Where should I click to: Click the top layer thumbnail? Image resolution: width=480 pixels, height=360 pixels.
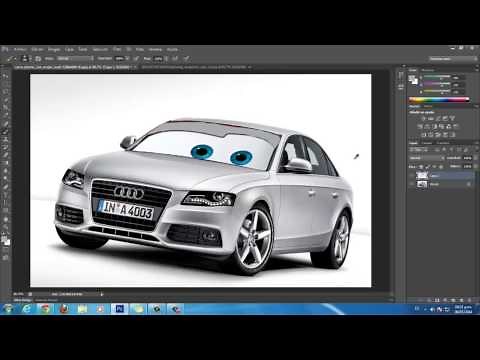coord(422,175)
